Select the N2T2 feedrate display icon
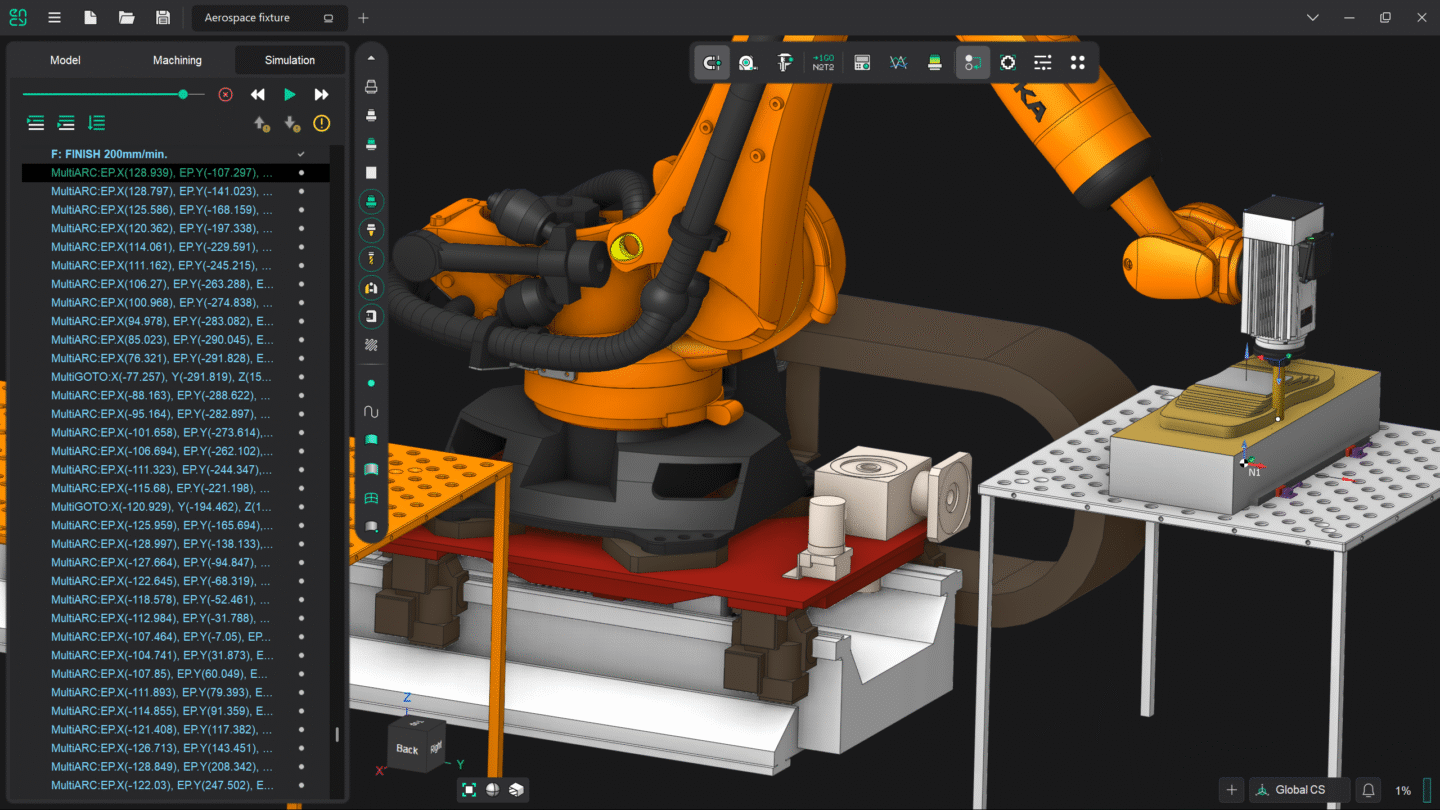 tap(823, 62)
